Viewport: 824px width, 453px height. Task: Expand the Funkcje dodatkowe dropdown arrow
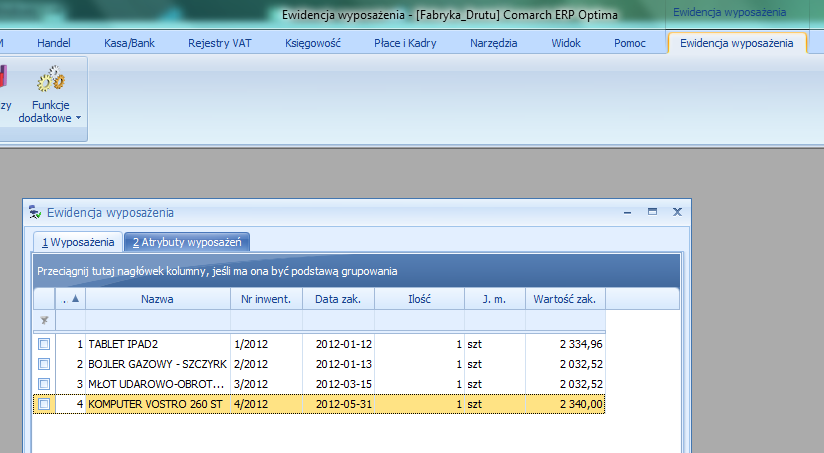78,118
